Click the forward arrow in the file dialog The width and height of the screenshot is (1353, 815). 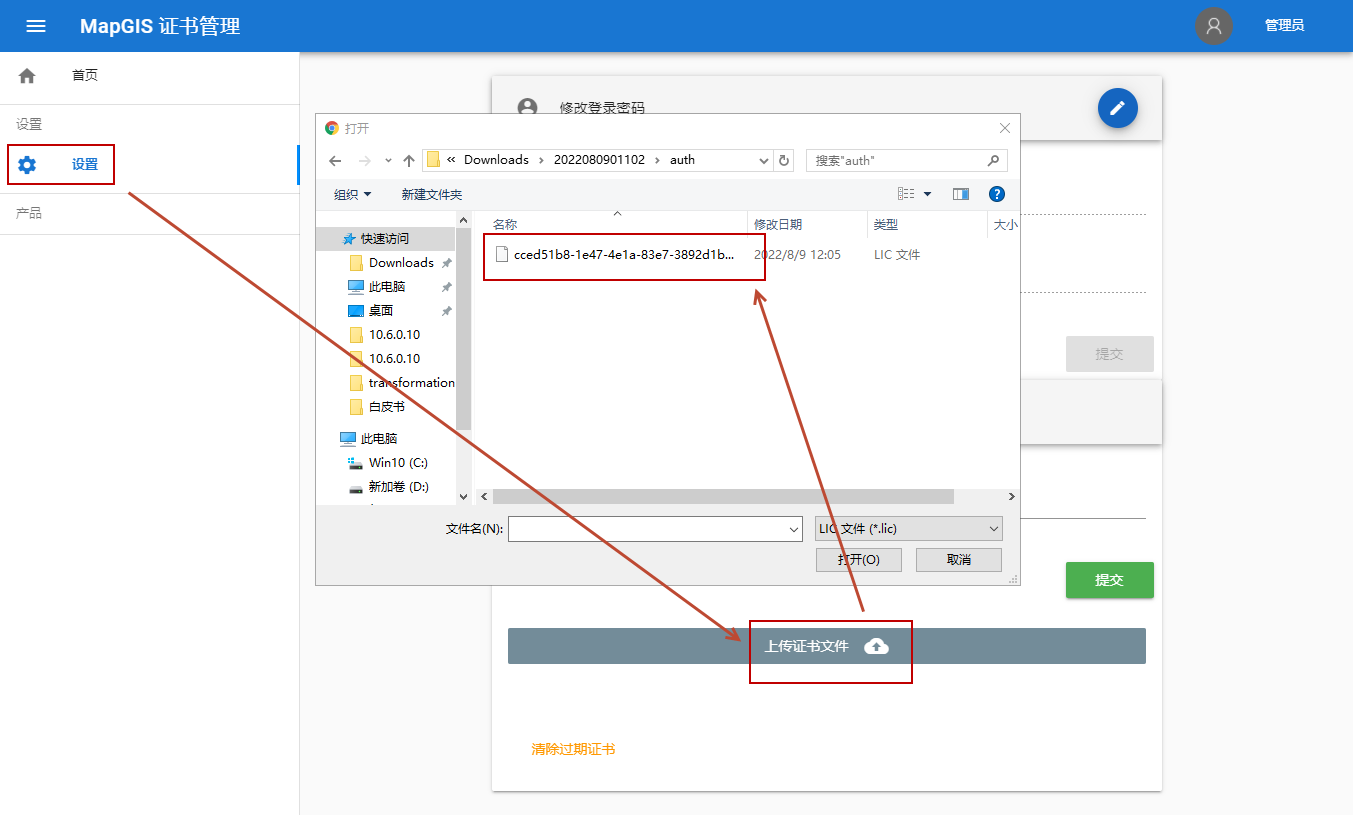point(365,161)
